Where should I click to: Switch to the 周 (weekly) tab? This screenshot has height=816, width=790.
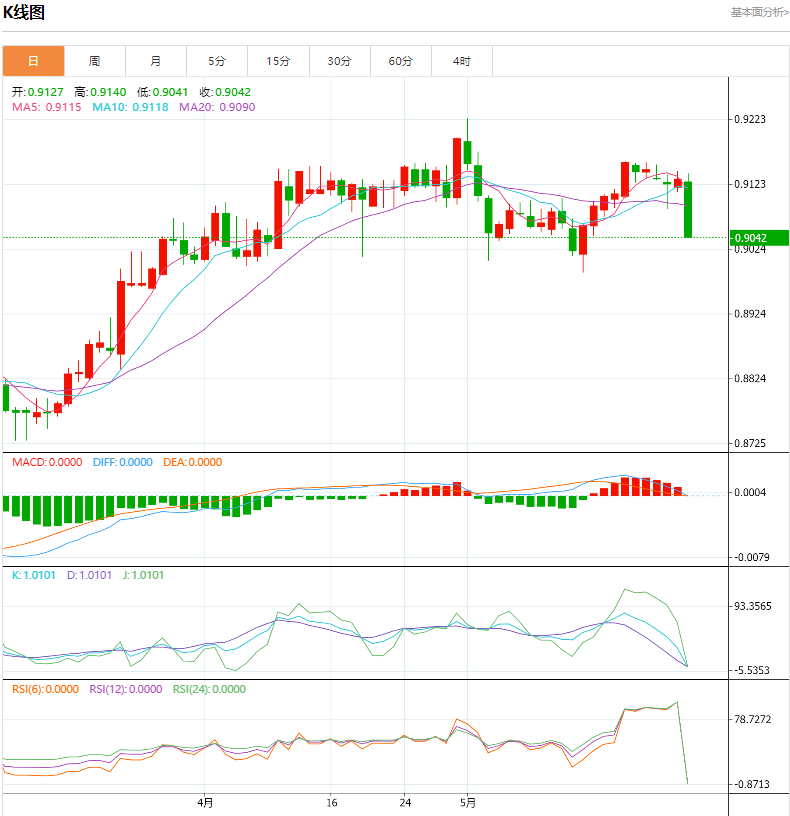tap(94, 61)
